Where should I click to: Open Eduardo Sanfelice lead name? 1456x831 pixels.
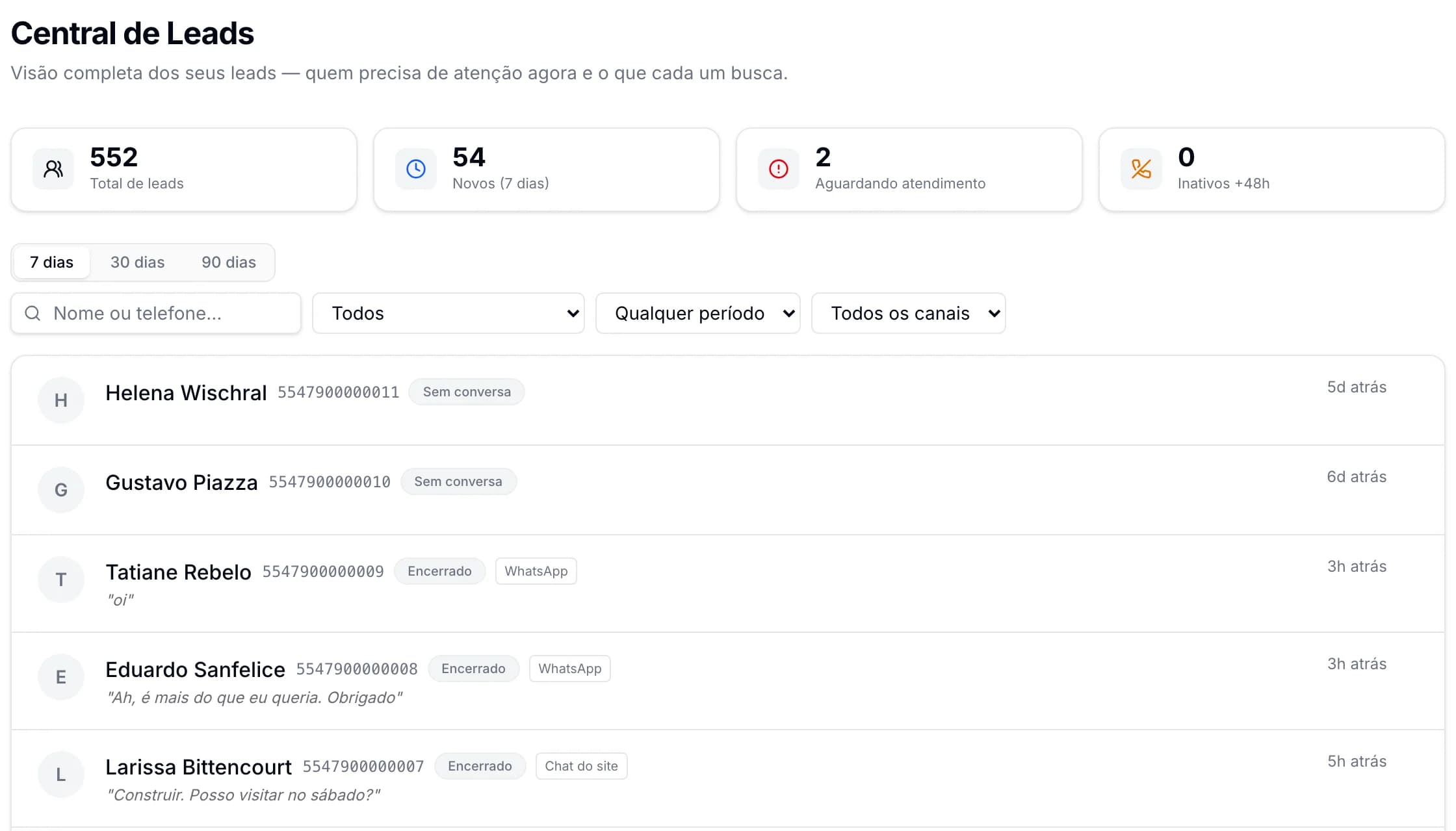point(195,670)
